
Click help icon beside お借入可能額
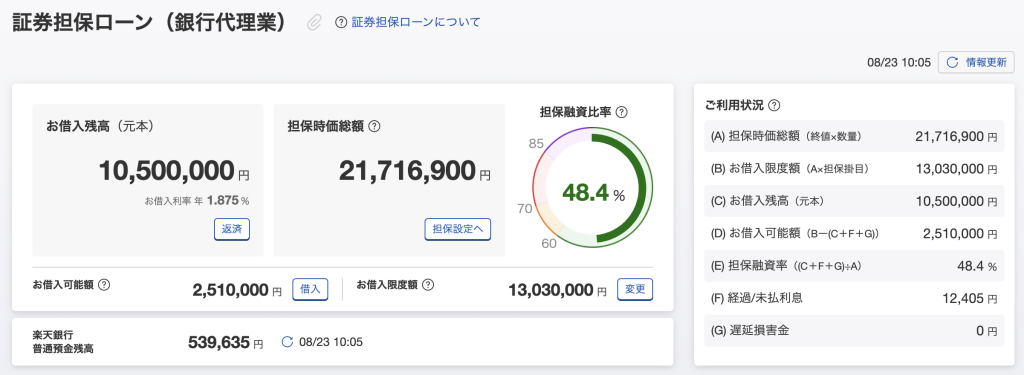click(103, 285)
